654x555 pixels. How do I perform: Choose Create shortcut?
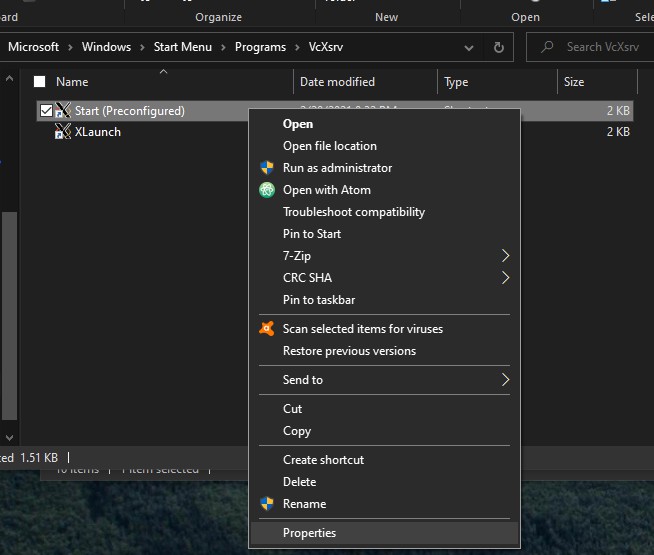click(384, 460)
